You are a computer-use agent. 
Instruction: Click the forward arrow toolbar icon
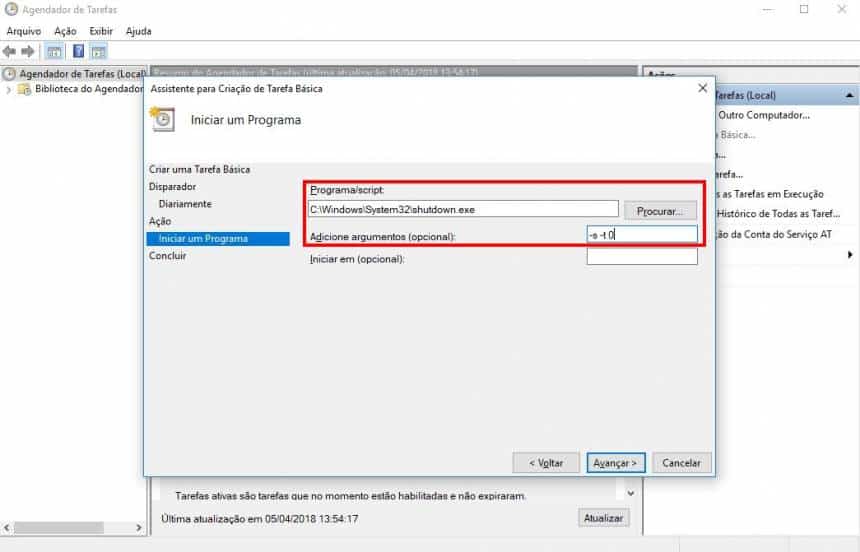(27, 52)
